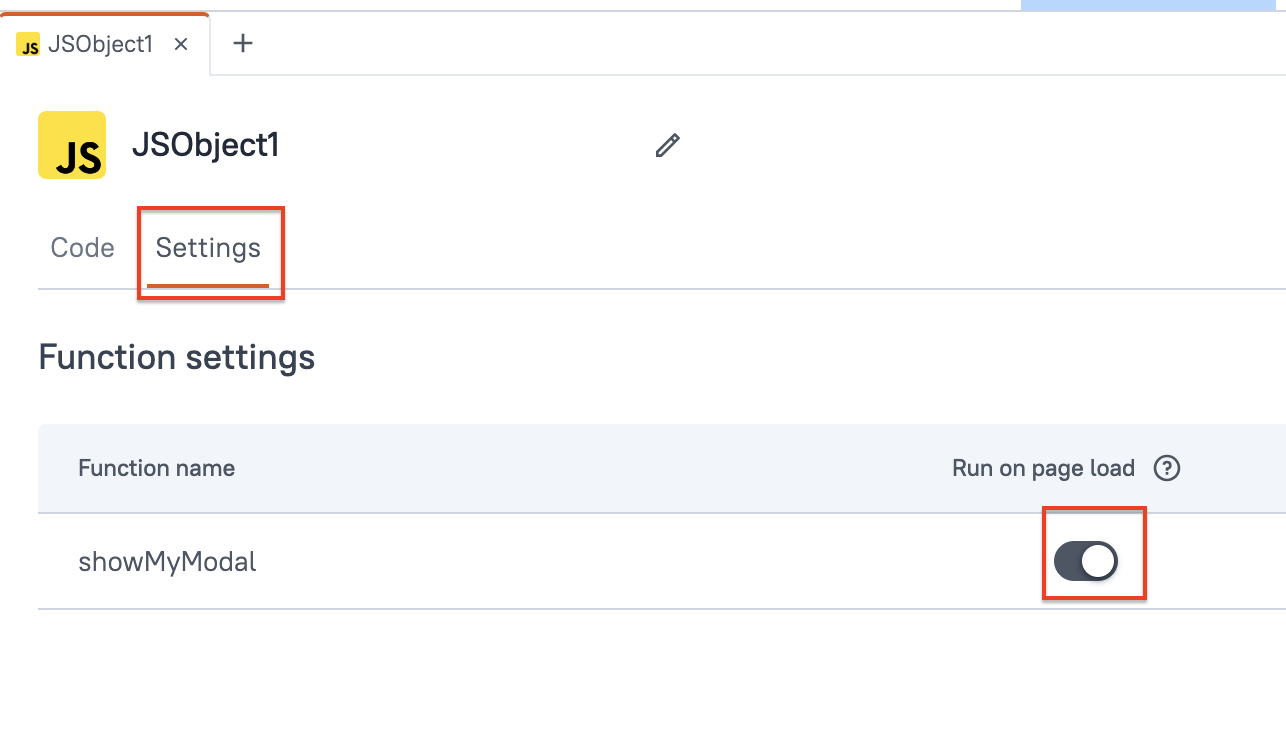
Task: Click the large yellow JS logo
Action: pos(72,145)
